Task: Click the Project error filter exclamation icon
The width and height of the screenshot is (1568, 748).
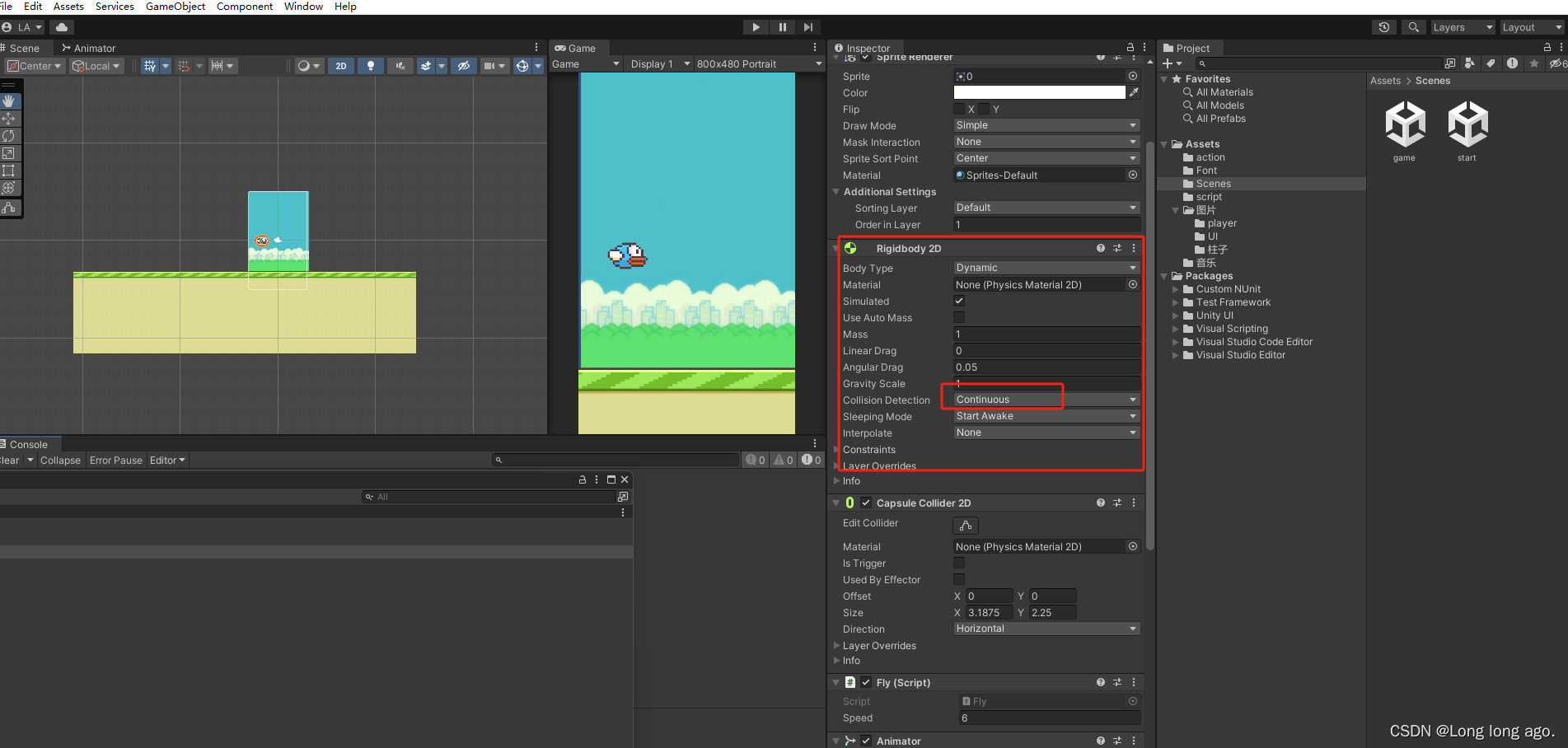Action: click(x=1512, y=63)
